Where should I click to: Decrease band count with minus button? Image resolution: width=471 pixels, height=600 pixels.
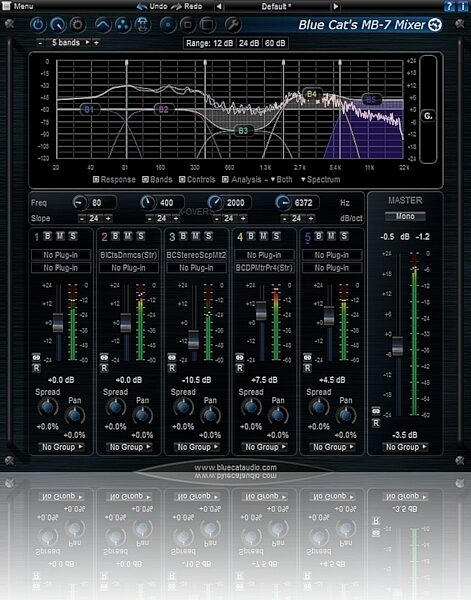40,42
